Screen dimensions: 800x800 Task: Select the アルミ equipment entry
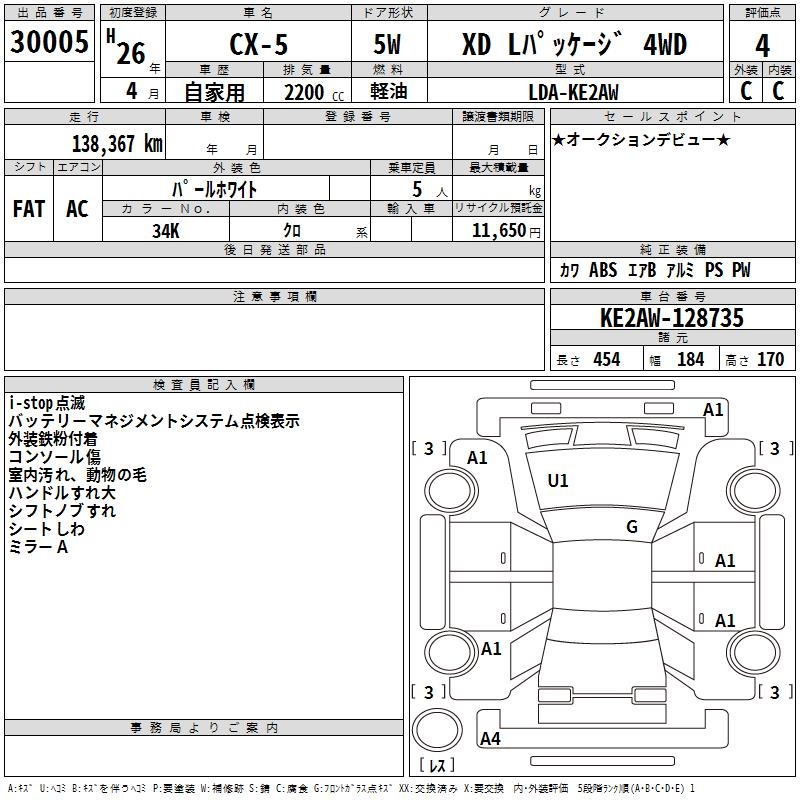click(x=681, y=270)
